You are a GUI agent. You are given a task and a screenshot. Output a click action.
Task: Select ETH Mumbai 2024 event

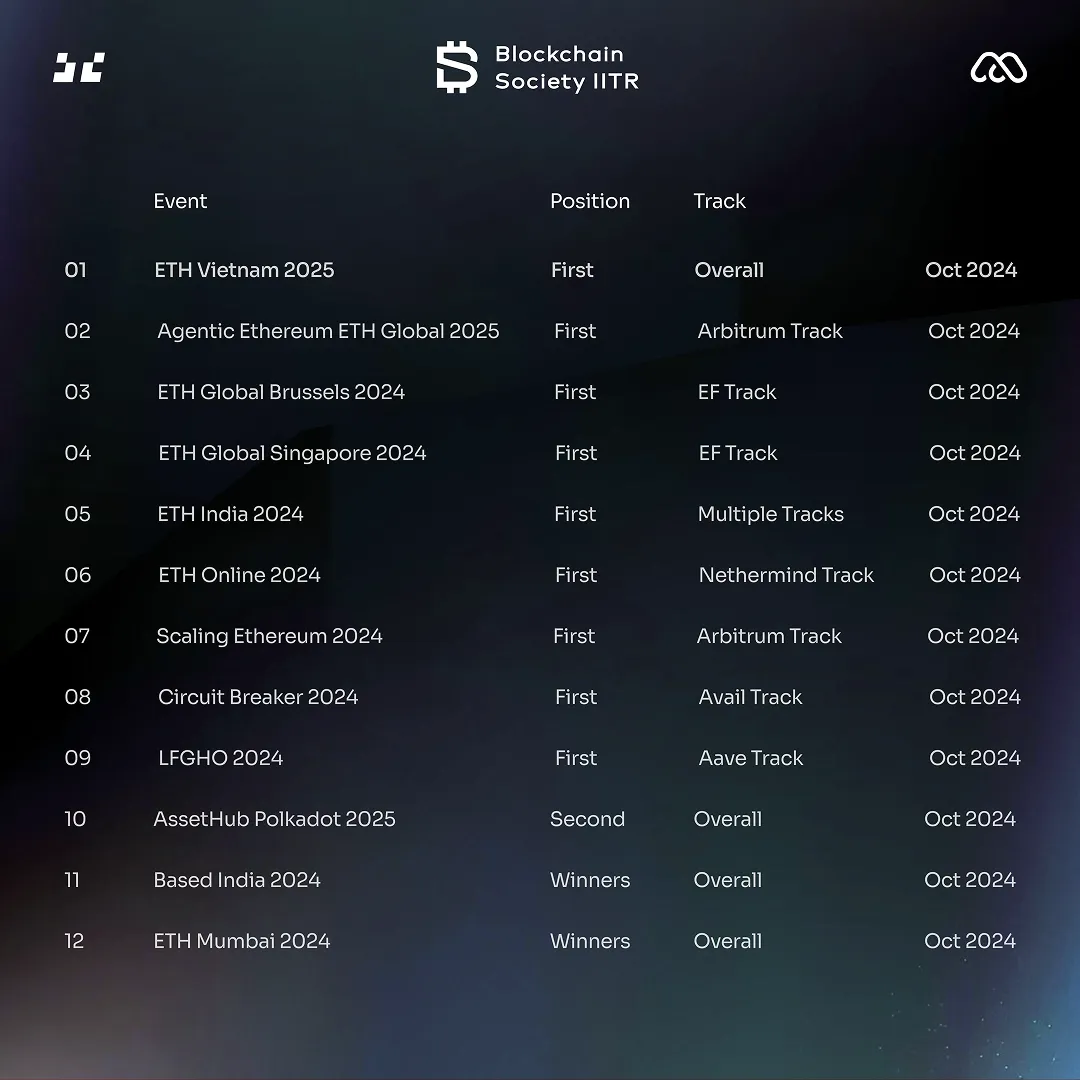(241, 941)
